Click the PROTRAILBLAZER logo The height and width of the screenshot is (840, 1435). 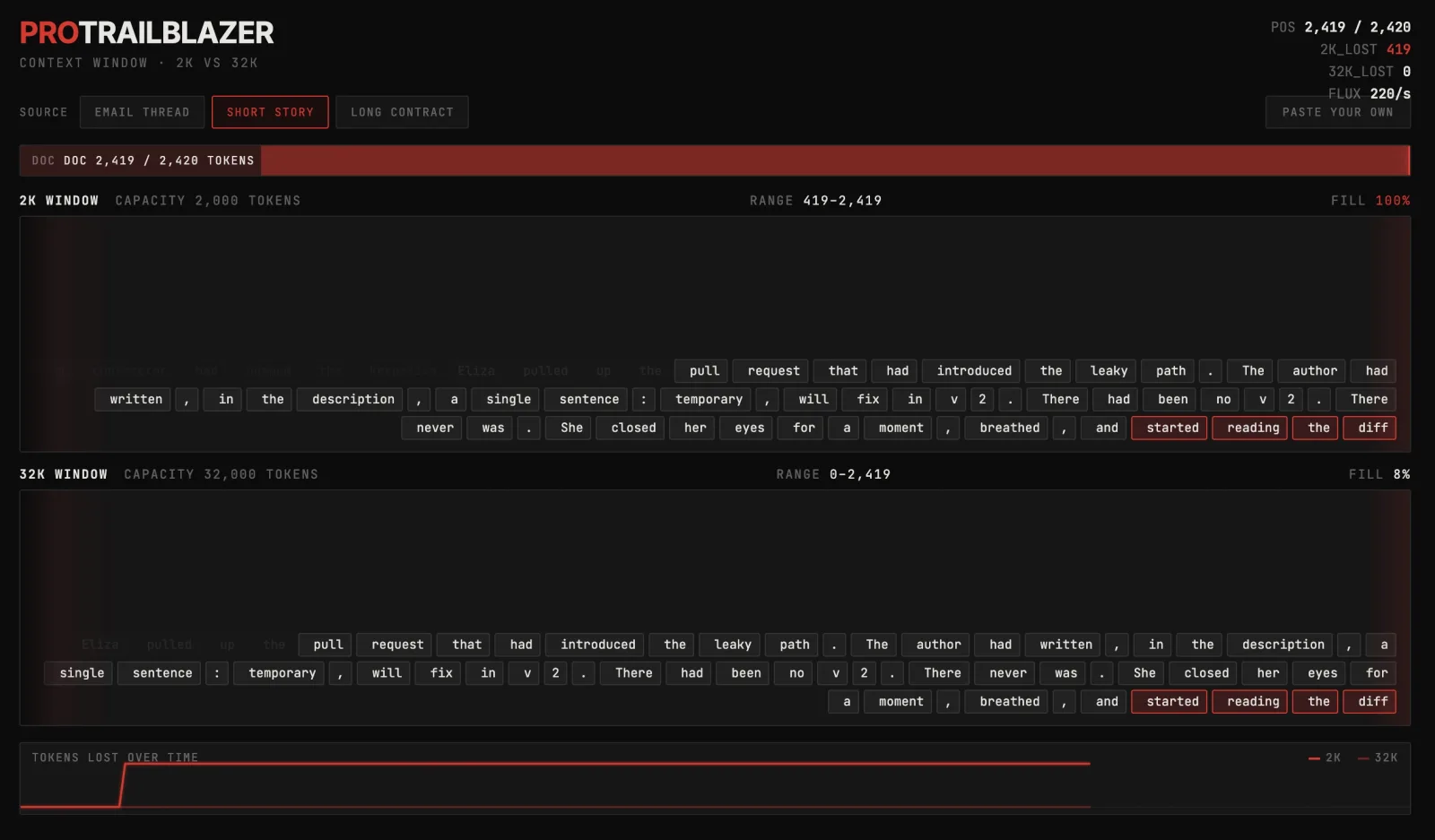[147, 33]
